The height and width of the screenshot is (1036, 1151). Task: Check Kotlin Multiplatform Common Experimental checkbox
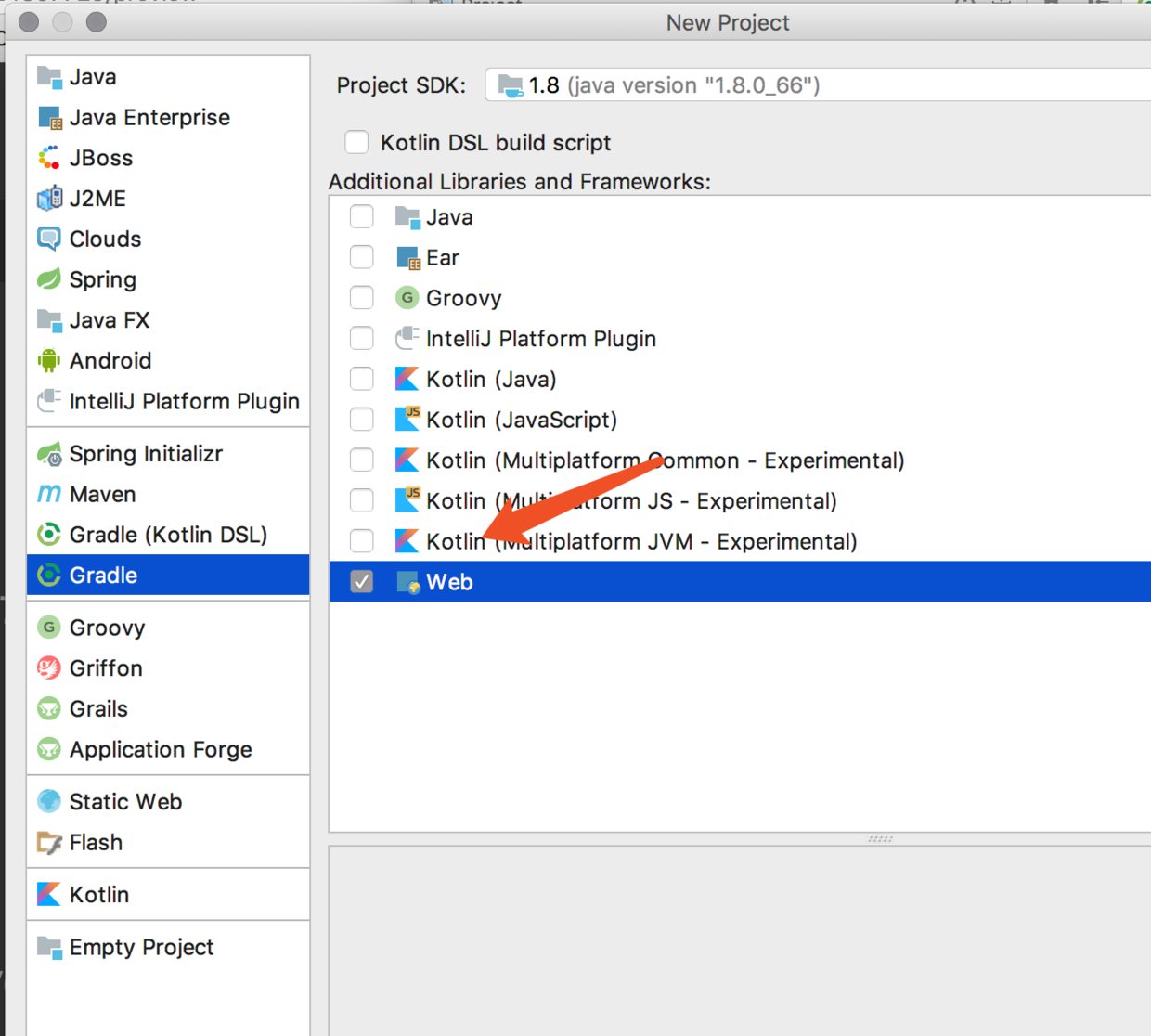pyautogui.click(x=362, y=460)
